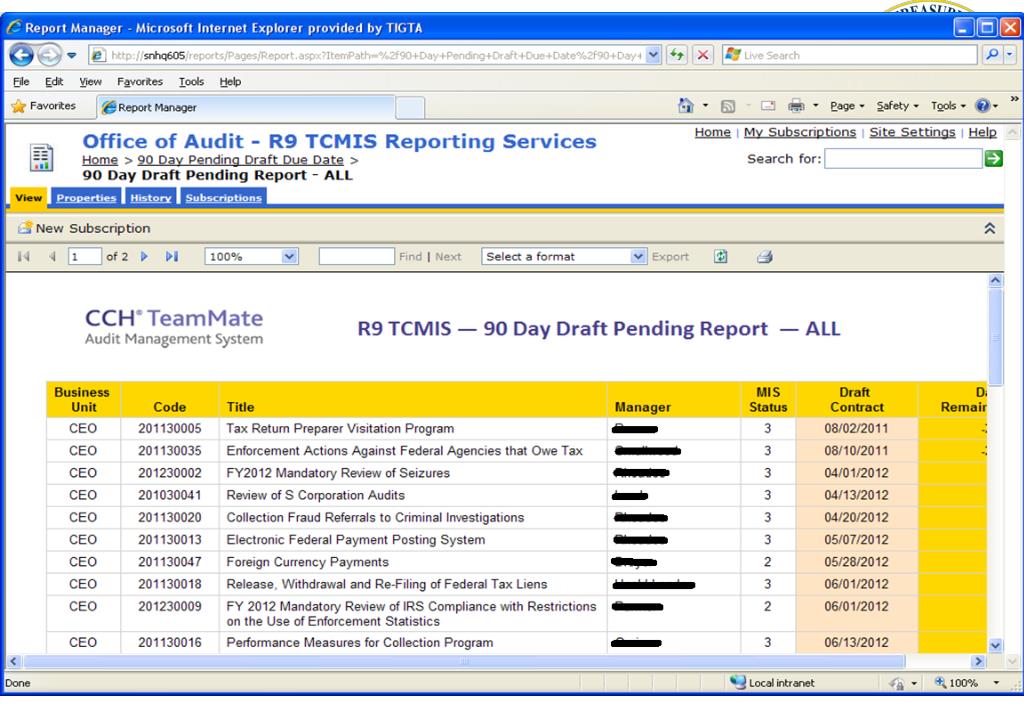Screen dimensions: 1024x708
Task: Open the Edit menu
Action: (54, 82)
